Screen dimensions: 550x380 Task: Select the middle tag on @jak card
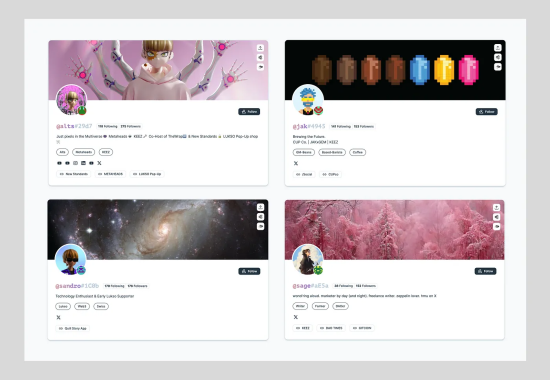332,152
